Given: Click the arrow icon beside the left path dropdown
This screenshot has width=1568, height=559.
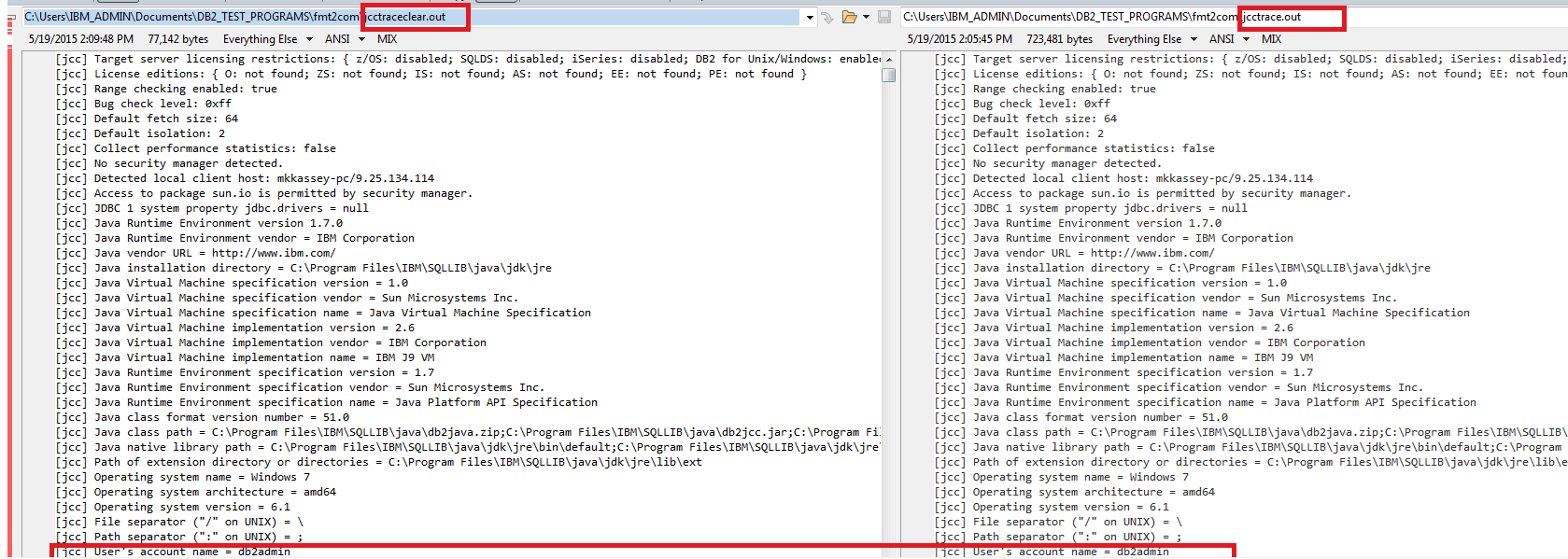Looking at the screenshot, I should click(827, 17).
